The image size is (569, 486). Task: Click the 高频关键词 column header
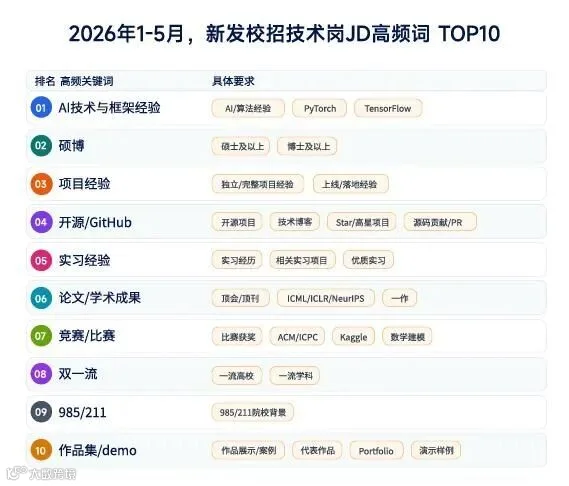click(86, 81)
